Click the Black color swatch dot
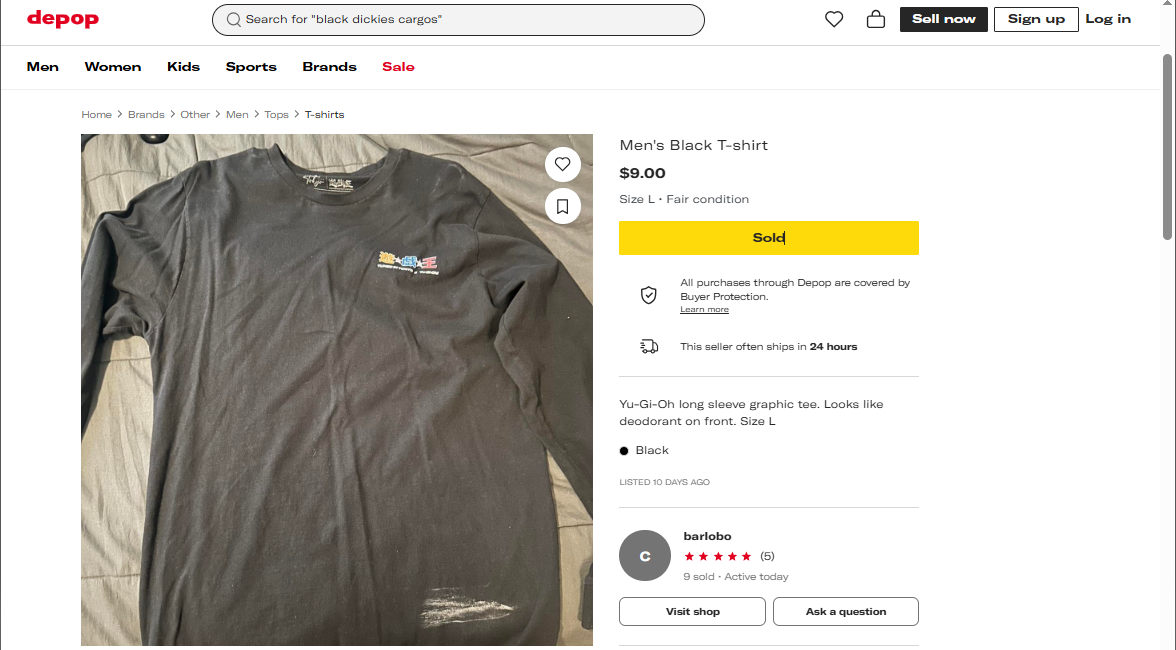Viewport: 1176px width, 650px height. pos(624,451)
